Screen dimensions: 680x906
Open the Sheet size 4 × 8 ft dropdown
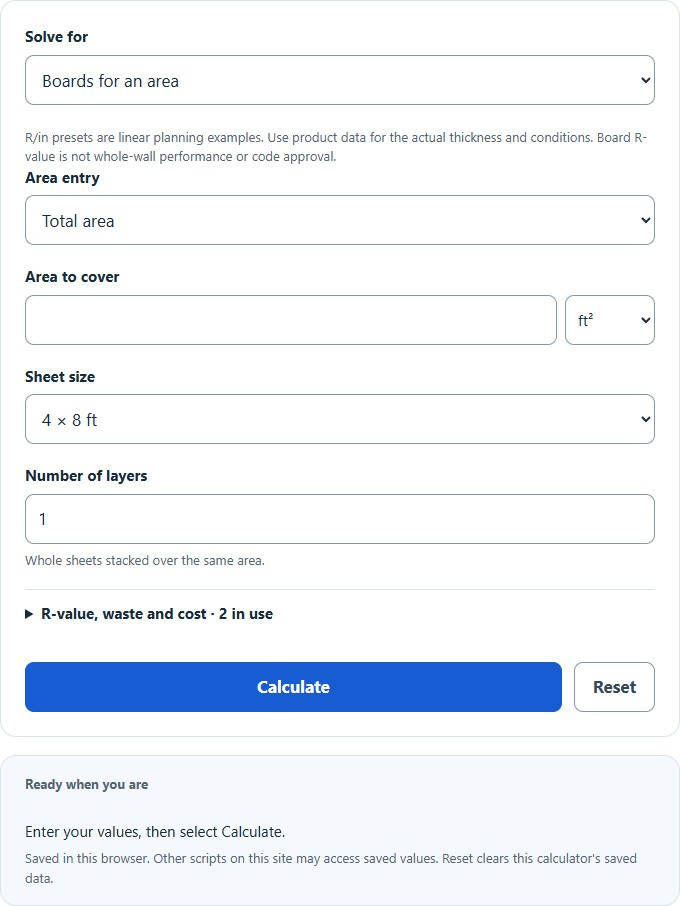pyautogui.click(x=340, y=419)
